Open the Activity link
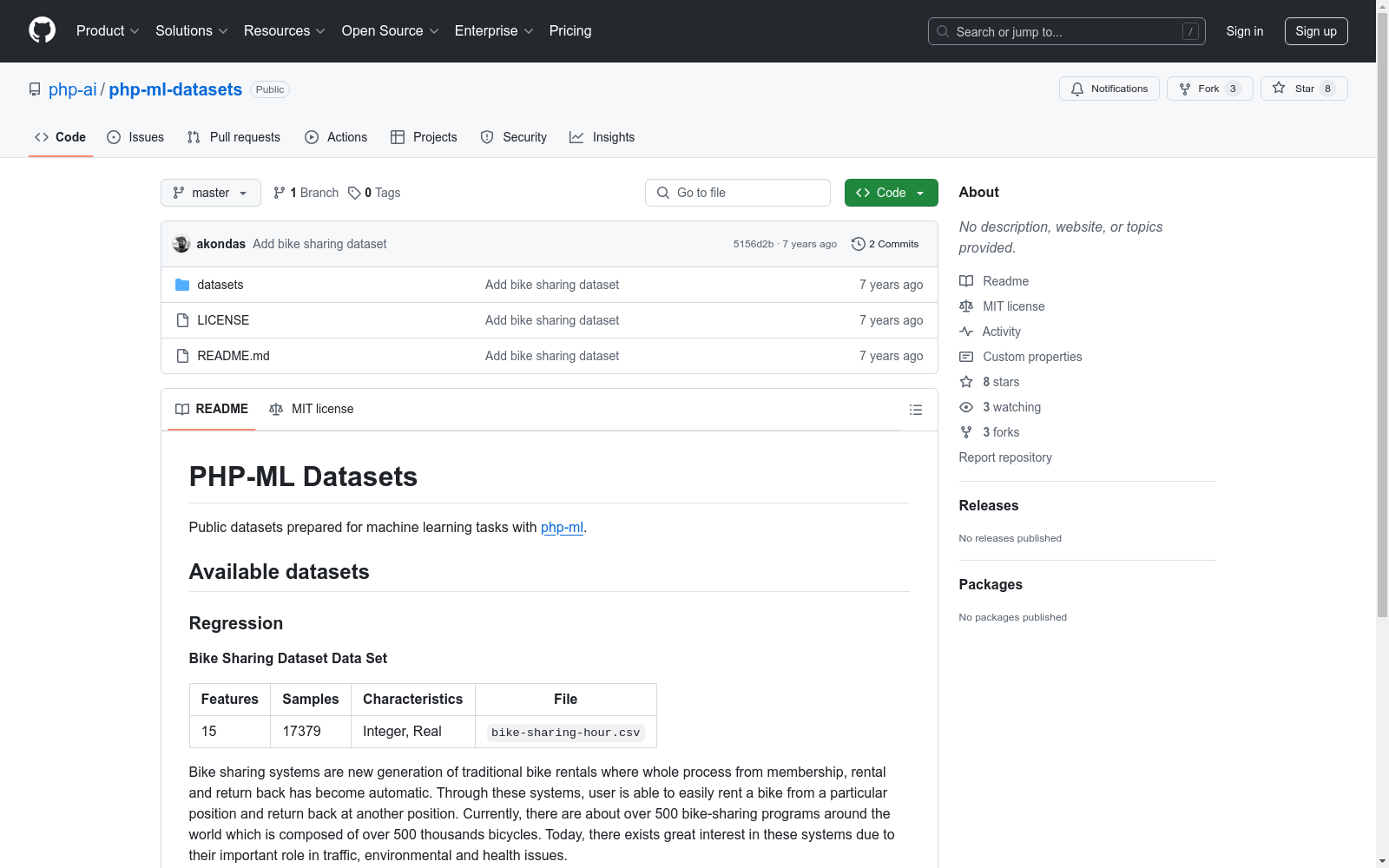Viewport: 1389px width, 868px height. [990, 332]
